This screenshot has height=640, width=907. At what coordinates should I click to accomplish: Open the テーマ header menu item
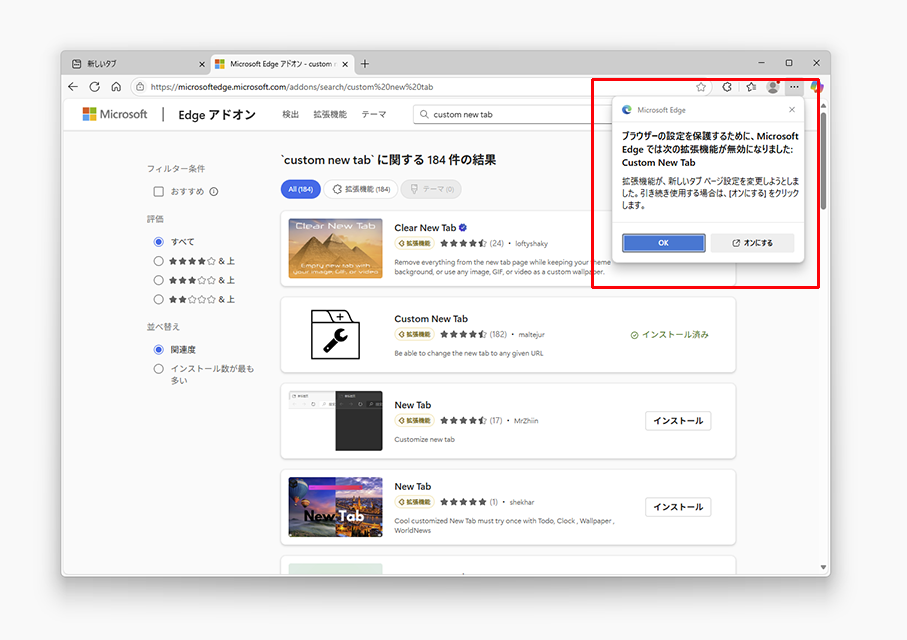pyautogui.click(x=374, y=115)
